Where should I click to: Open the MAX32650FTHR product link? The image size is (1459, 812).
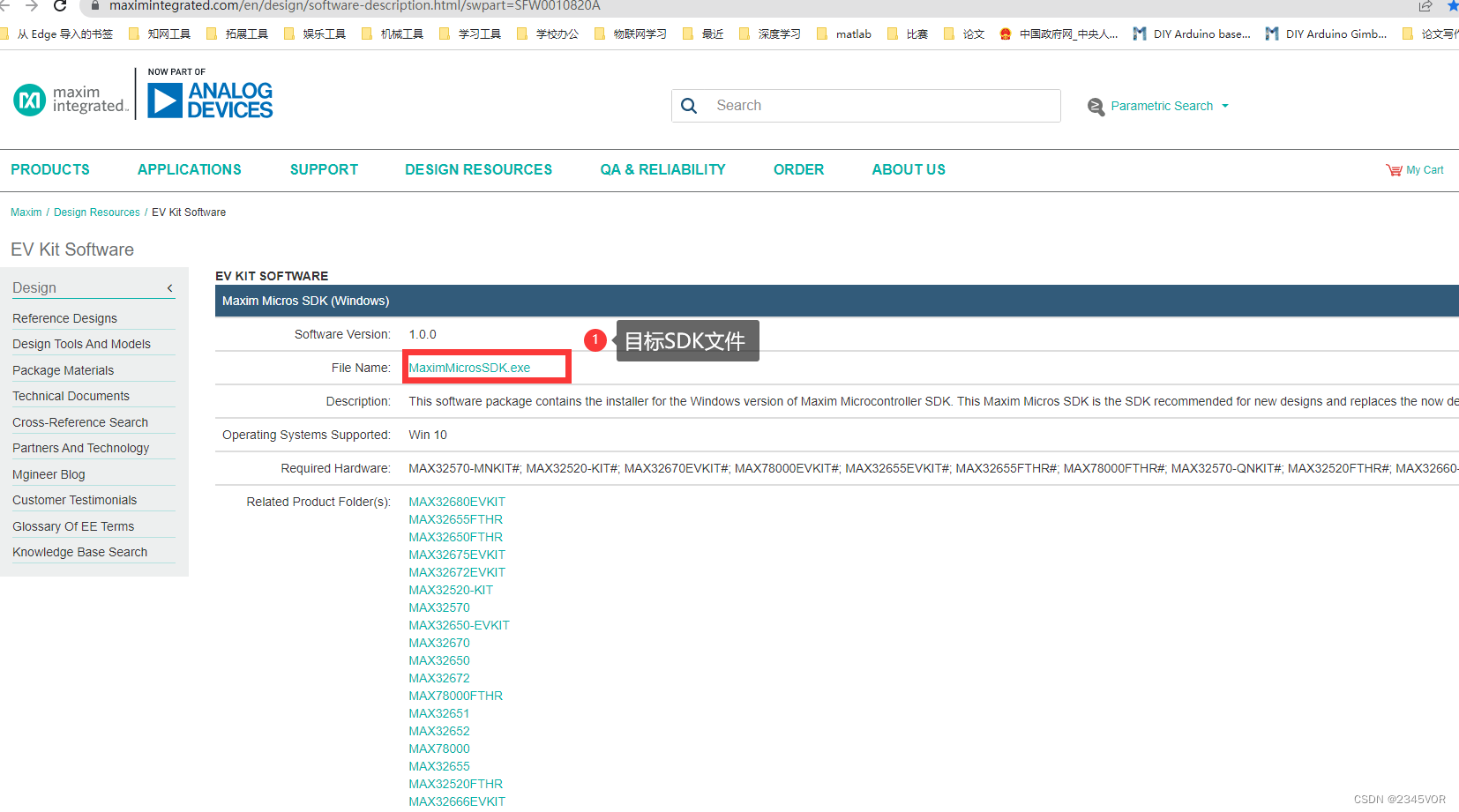(455, 537)
